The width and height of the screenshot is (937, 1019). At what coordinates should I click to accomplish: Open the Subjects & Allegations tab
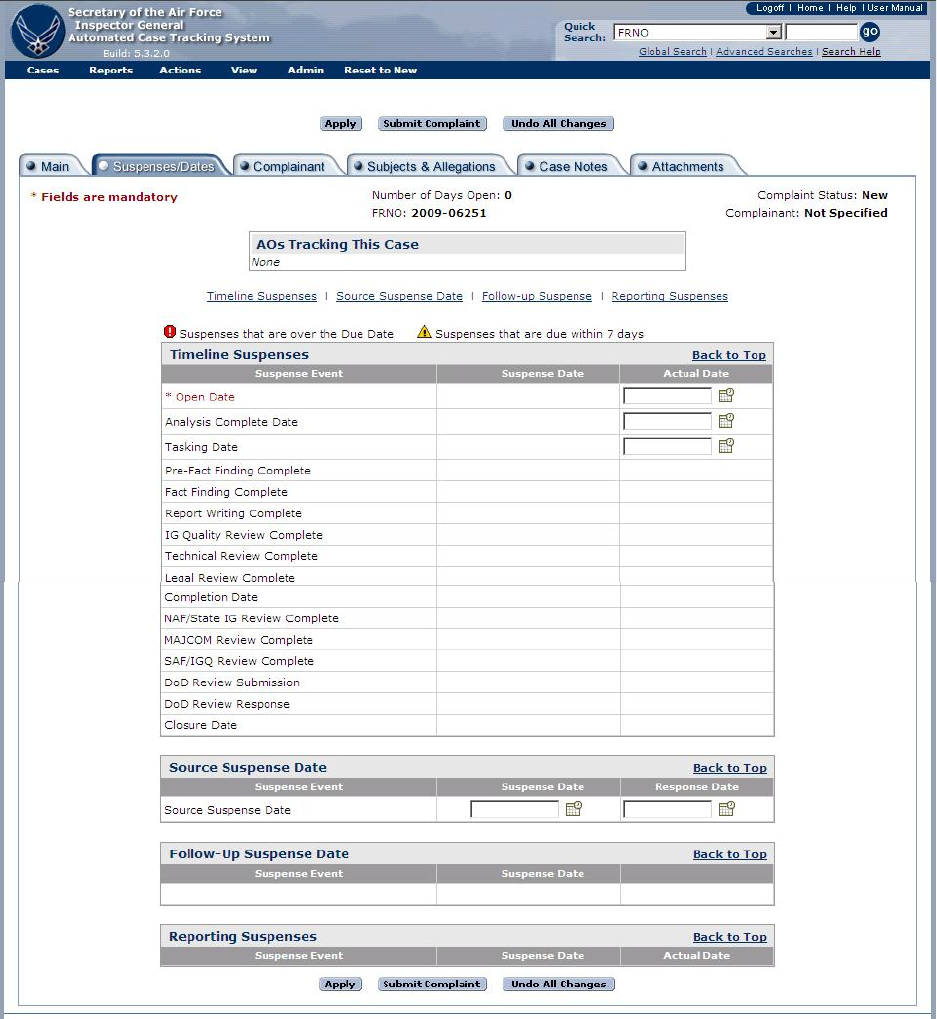431,166
